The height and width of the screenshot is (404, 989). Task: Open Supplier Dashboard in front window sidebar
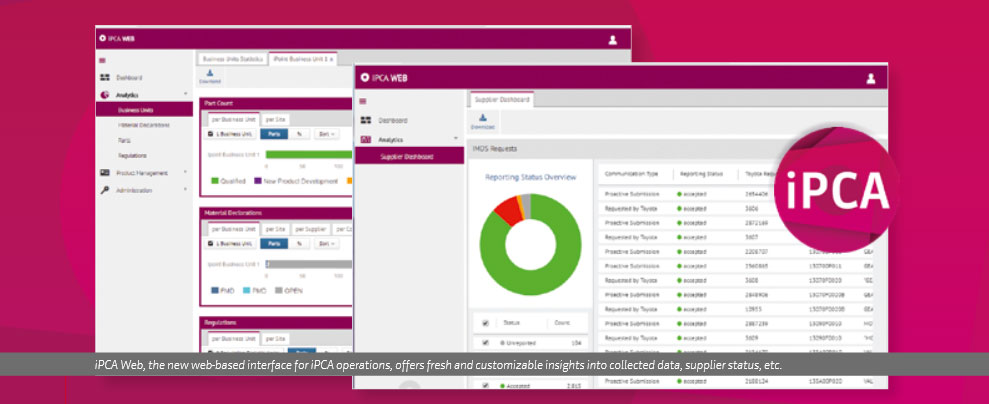pyautogui.click(x=411, y=156)
